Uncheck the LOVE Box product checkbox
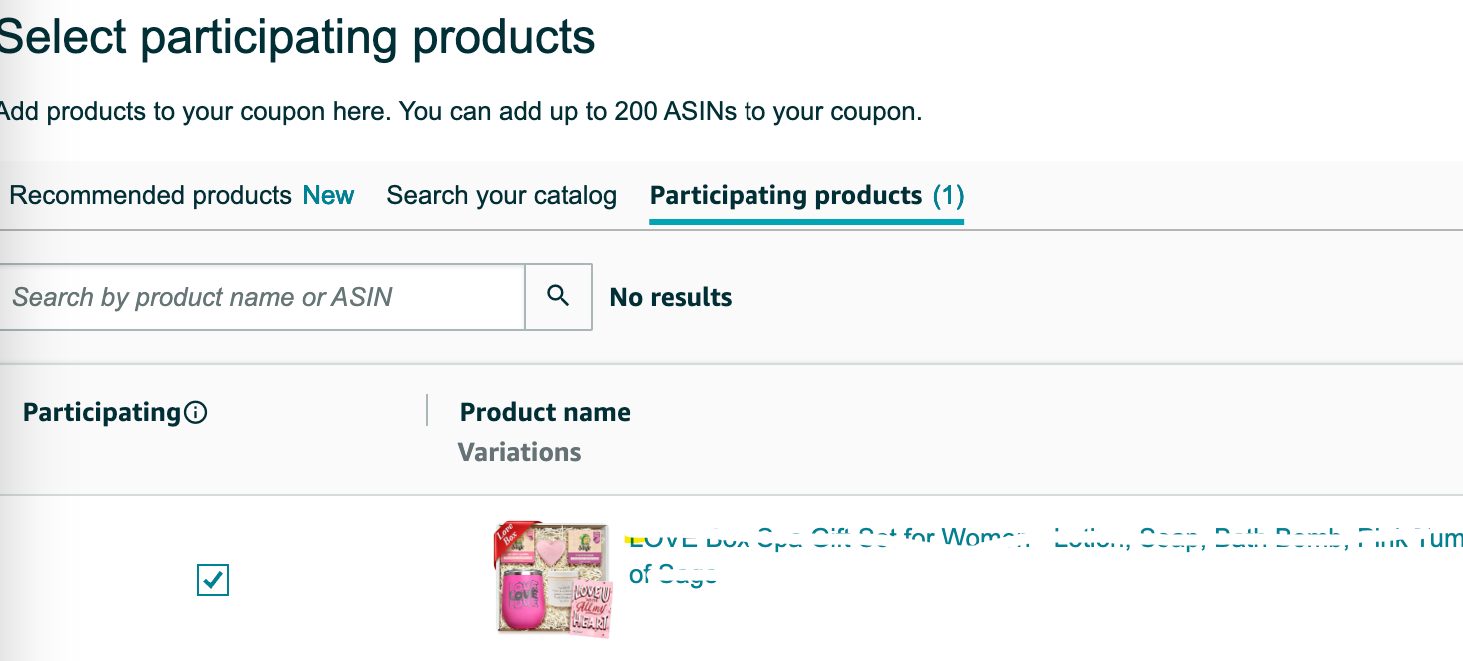Viewport: 1463px width, 661px height. [213, 579]
